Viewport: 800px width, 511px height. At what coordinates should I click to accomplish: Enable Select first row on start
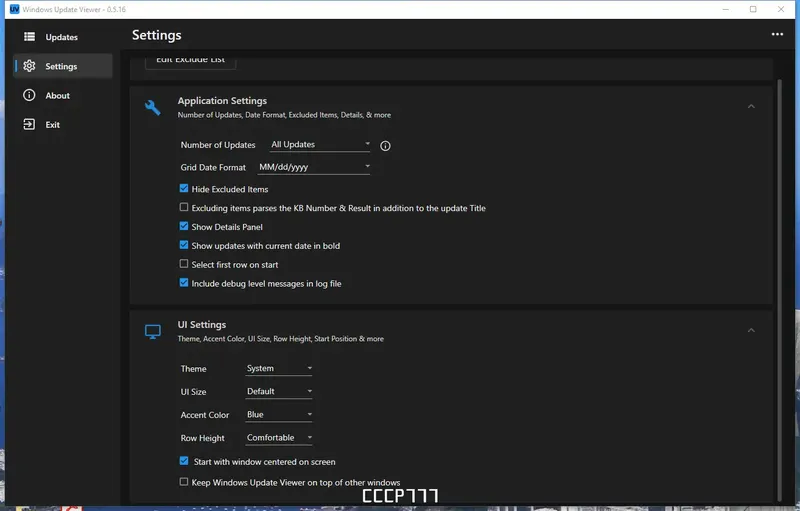(x=184, y=265)
